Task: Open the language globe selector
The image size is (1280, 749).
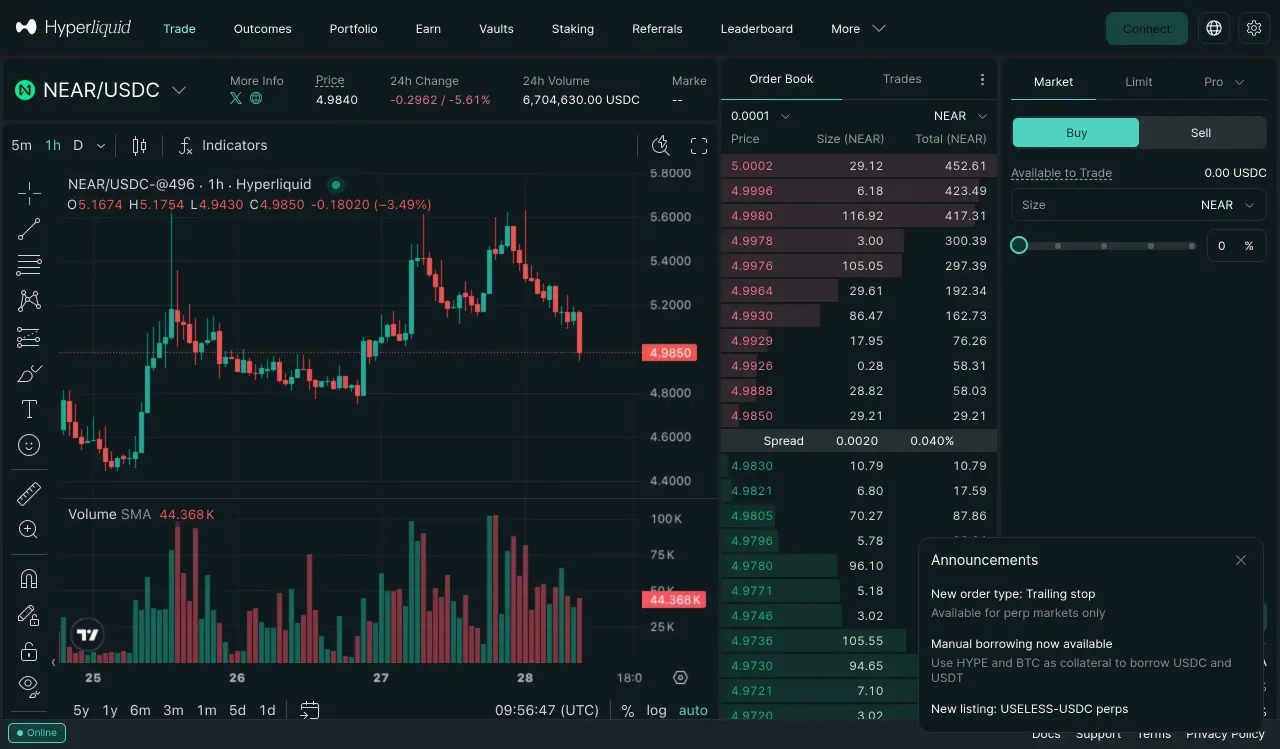Action: coord(1214,28)
